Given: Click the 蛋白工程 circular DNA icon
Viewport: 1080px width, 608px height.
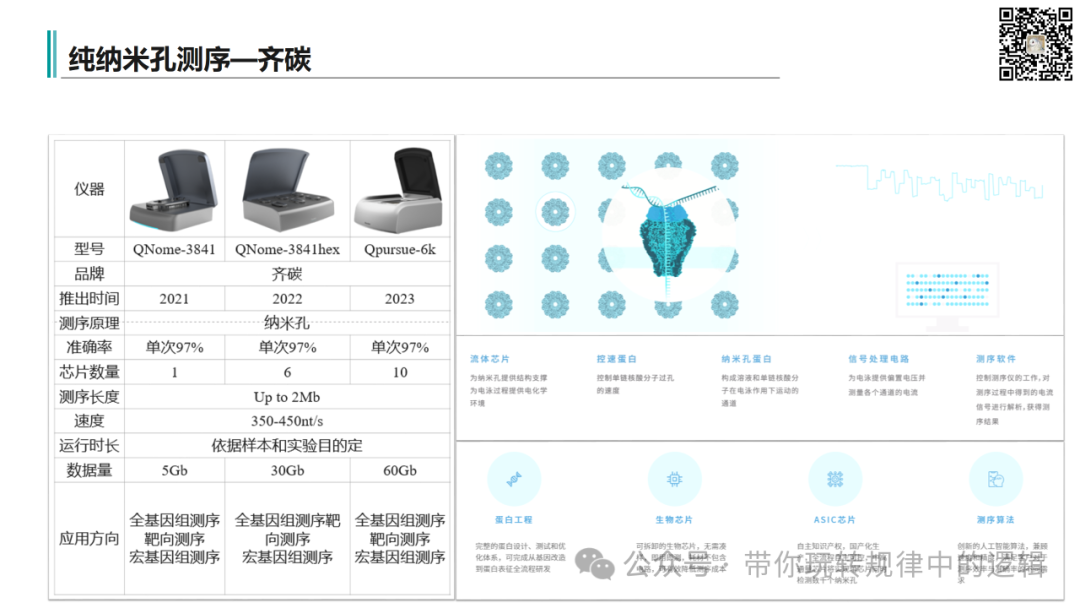Looking at the screenshot, I should pyautogui.click(x=514, y=479).
